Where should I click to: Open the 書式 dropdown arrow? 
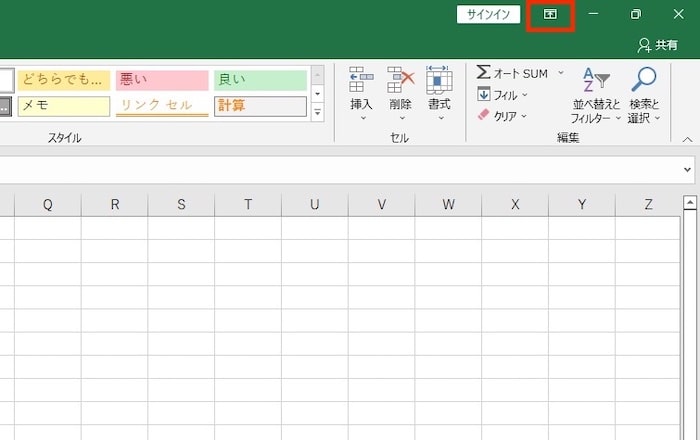(441, 118)
